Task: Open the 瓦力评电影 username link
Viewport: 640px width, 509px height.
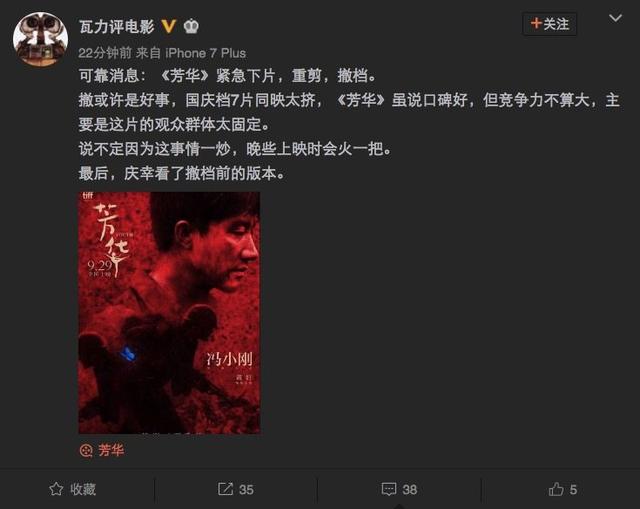Action: [x=116, y=27]
